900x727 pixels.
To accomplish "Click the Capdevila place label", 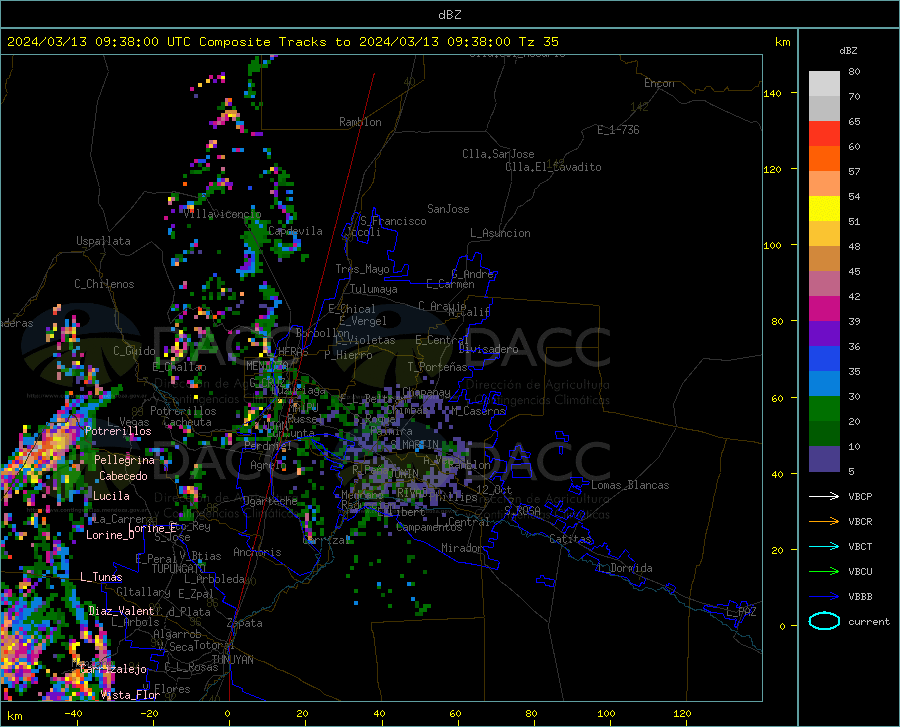I will (295, 231).
